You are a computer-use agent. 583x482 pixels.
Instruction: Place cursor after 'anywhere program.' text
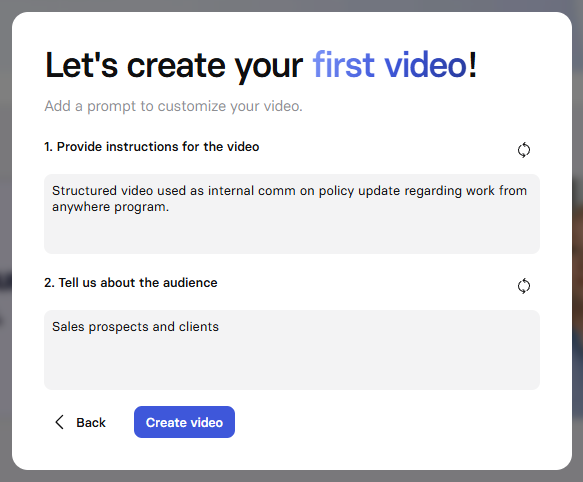point(170,207)
